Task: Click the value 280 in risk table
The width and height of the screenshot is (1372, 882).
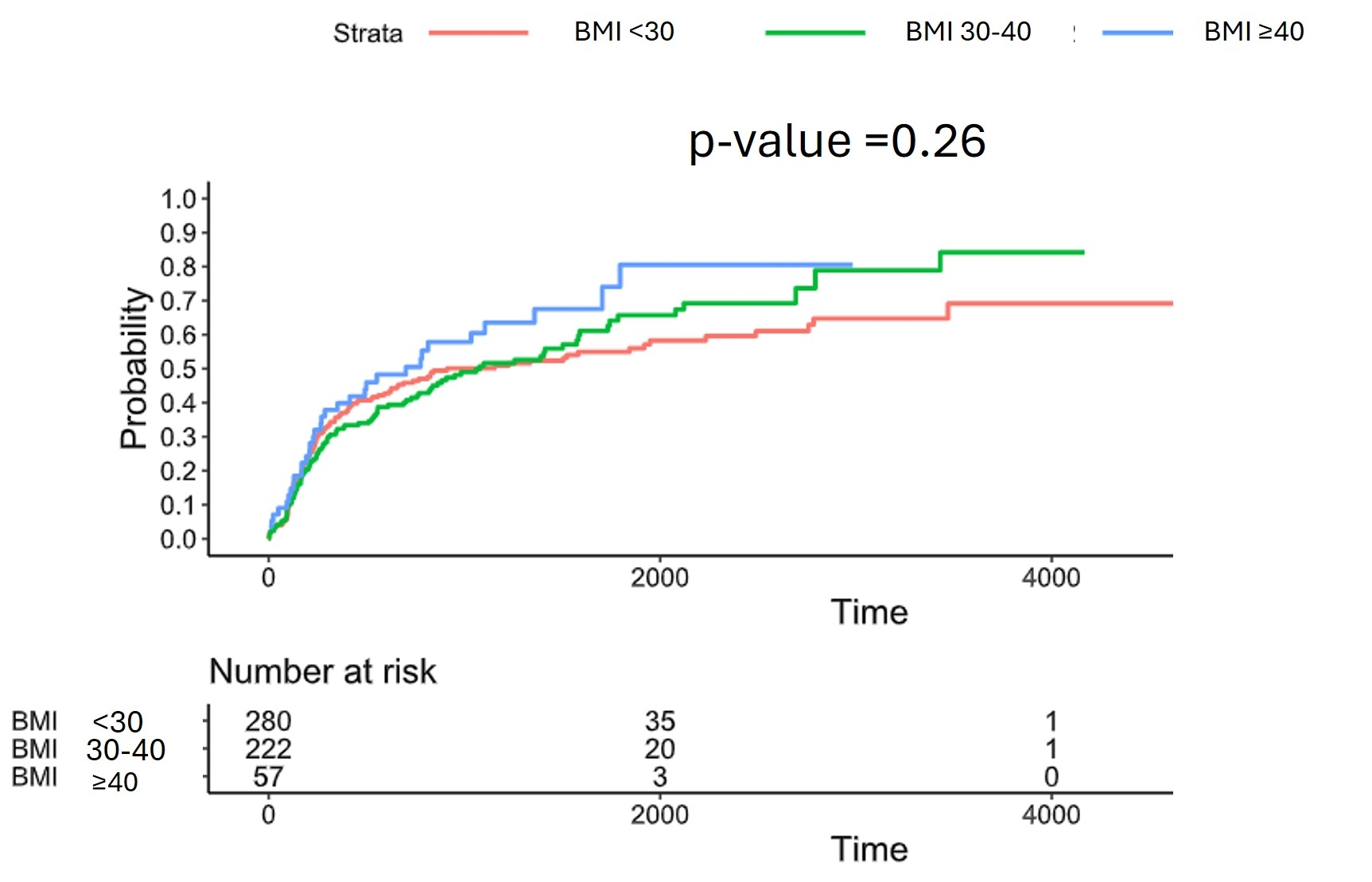Action: coord(268,721)
